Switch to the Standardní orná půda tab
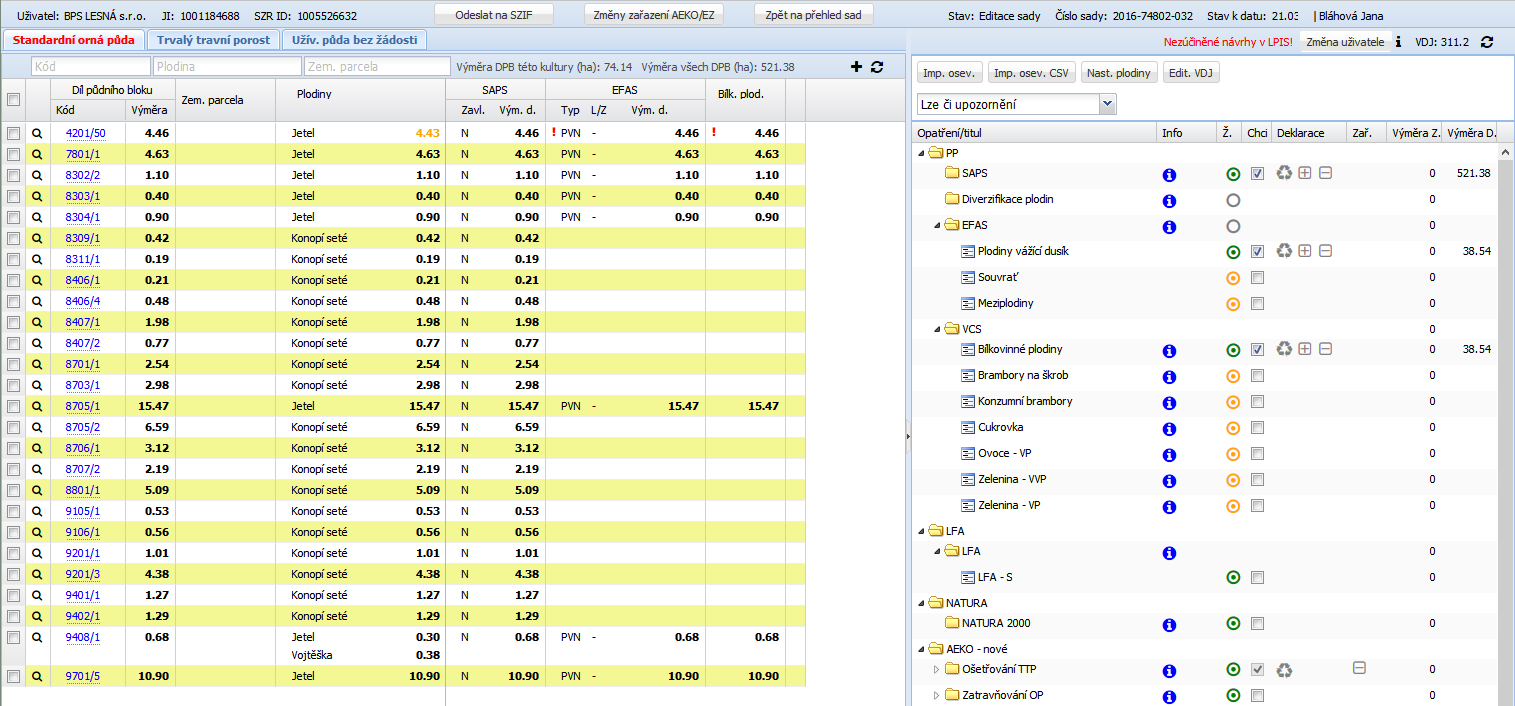The height and width of the screenshot is (706, 1515). (x=73, y=40)
